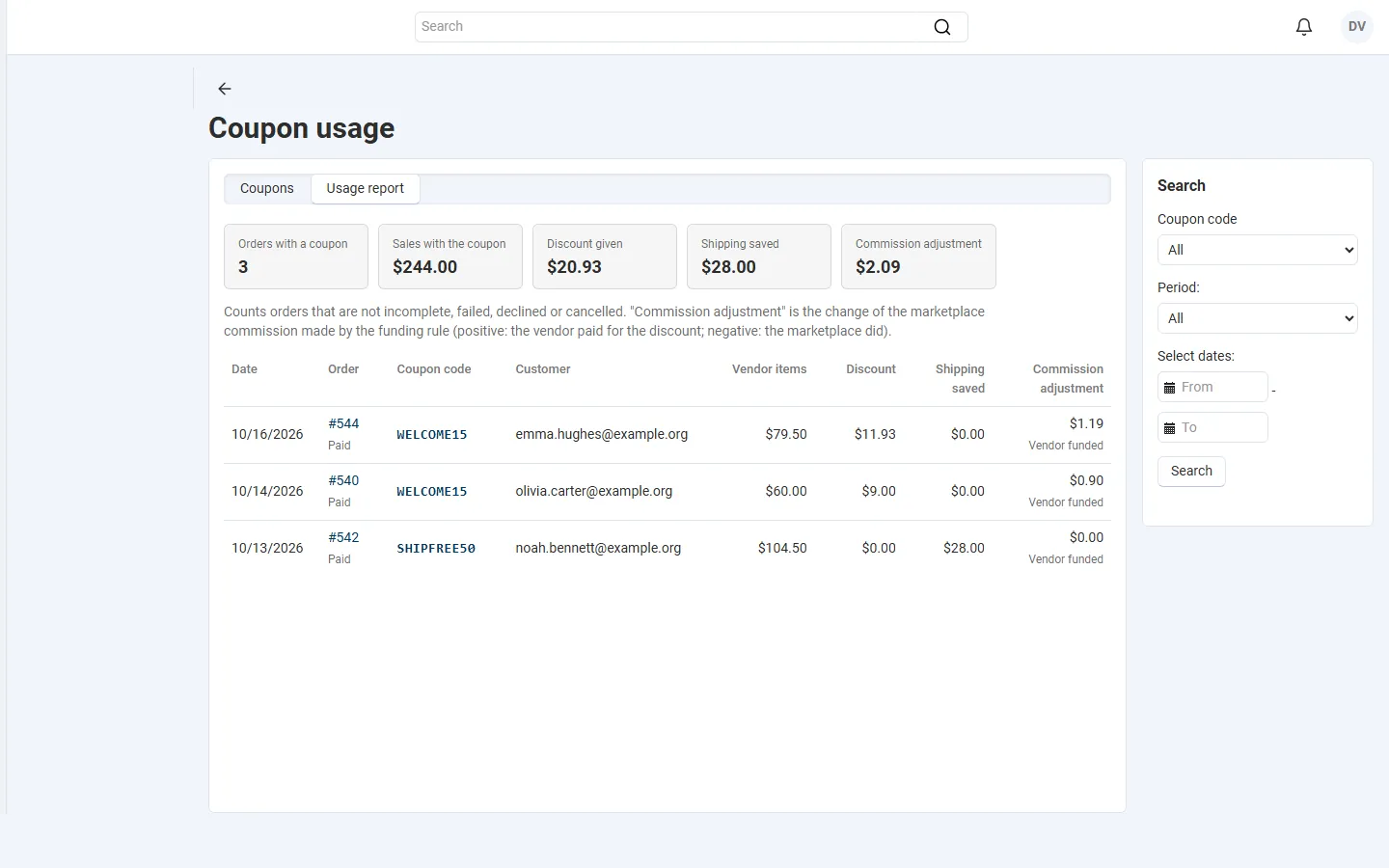Select the Usage report tab

point(366,189)
